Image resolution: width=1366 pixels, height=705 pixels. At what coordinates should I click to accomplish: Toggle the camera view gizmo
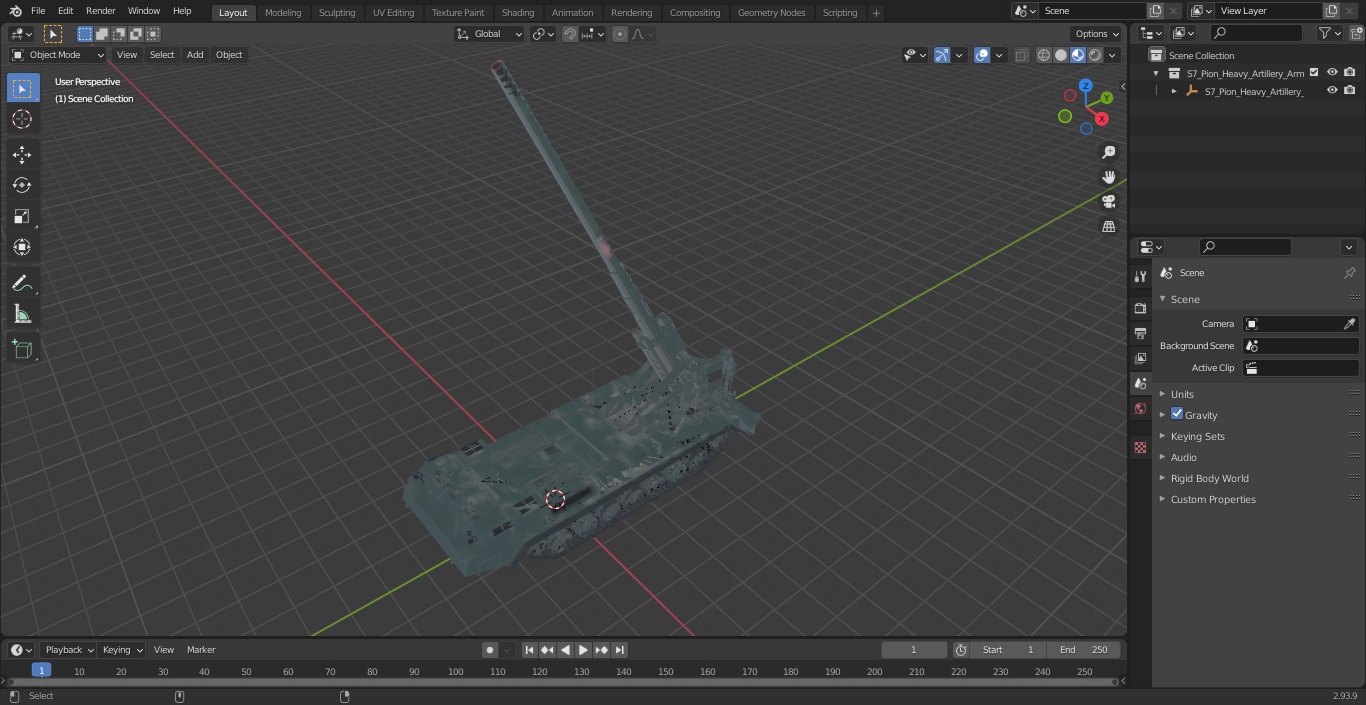pyautogui.click(x=1108, y=201)
